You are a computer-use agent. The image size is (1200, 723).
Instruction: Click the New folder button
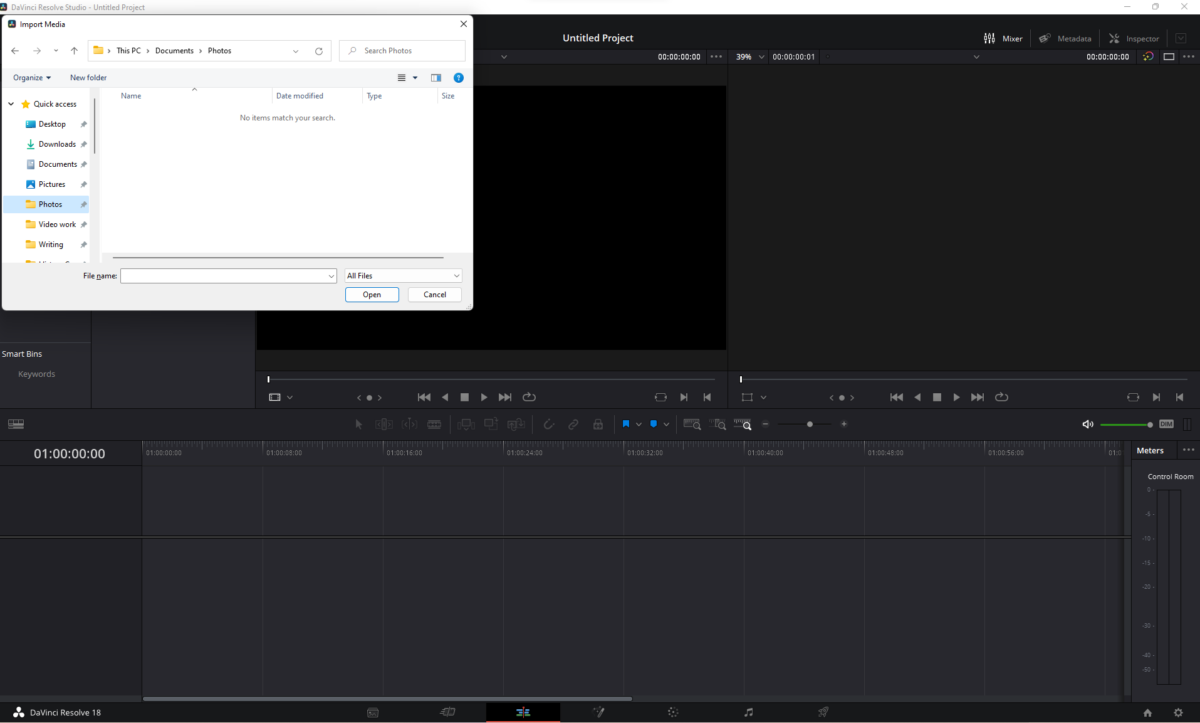coord(88,78)
